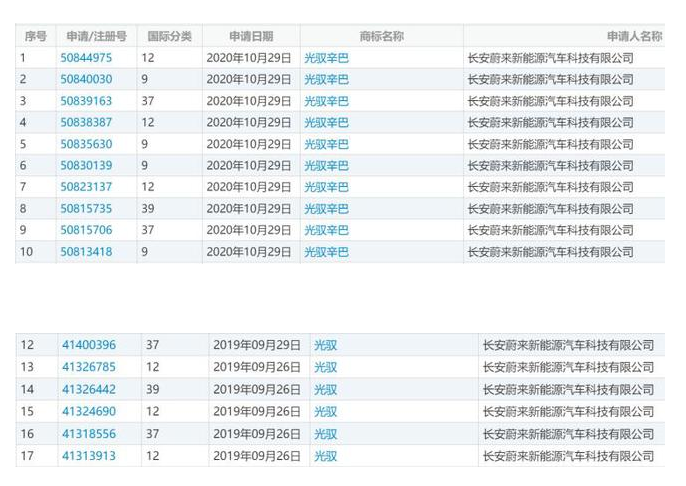Open application number 50813418
This screenshot has width=686, height=486.
coord(86,252)
